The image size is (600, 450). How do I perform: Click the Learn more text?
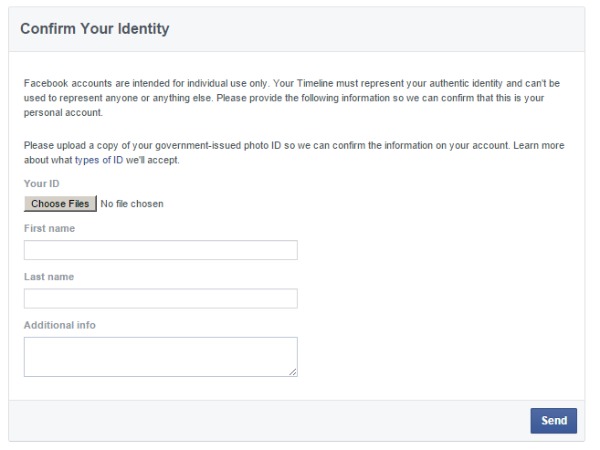tap(539, 145)
